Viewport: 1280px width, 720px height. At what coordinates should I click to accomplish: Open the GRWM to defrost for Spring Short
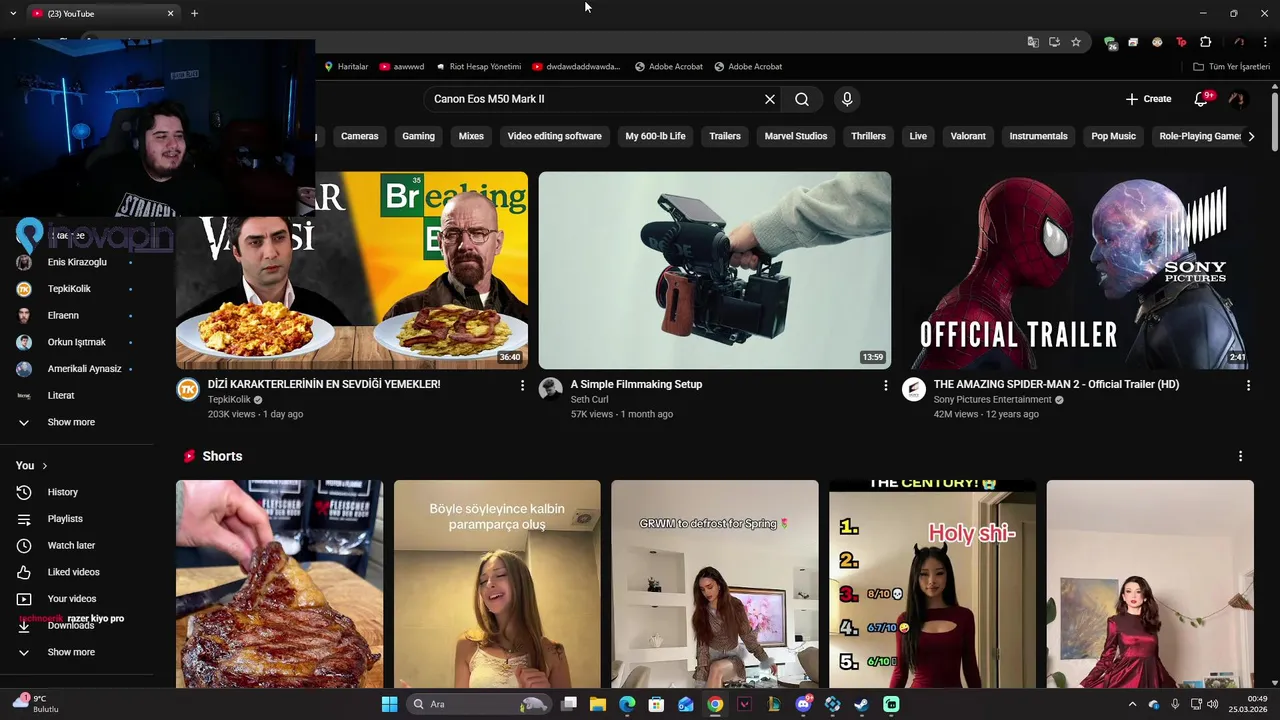[x=714, y=584]
